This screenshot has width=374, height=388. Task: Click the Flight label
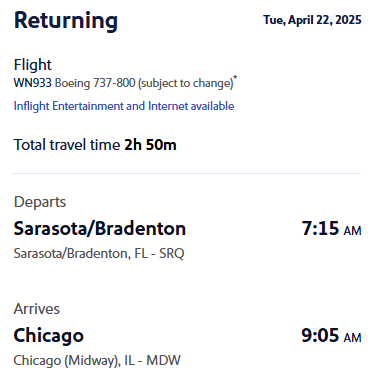point(33,65)
